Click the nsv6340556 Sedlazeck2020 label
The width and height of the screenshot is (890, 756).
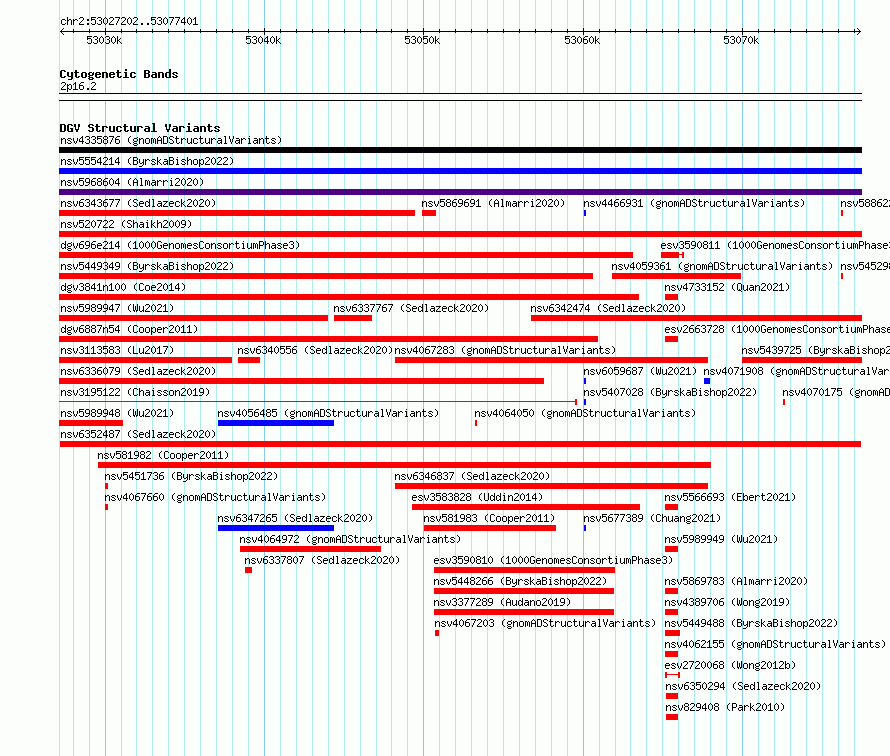pyautogui.click(x=315, y=350)
